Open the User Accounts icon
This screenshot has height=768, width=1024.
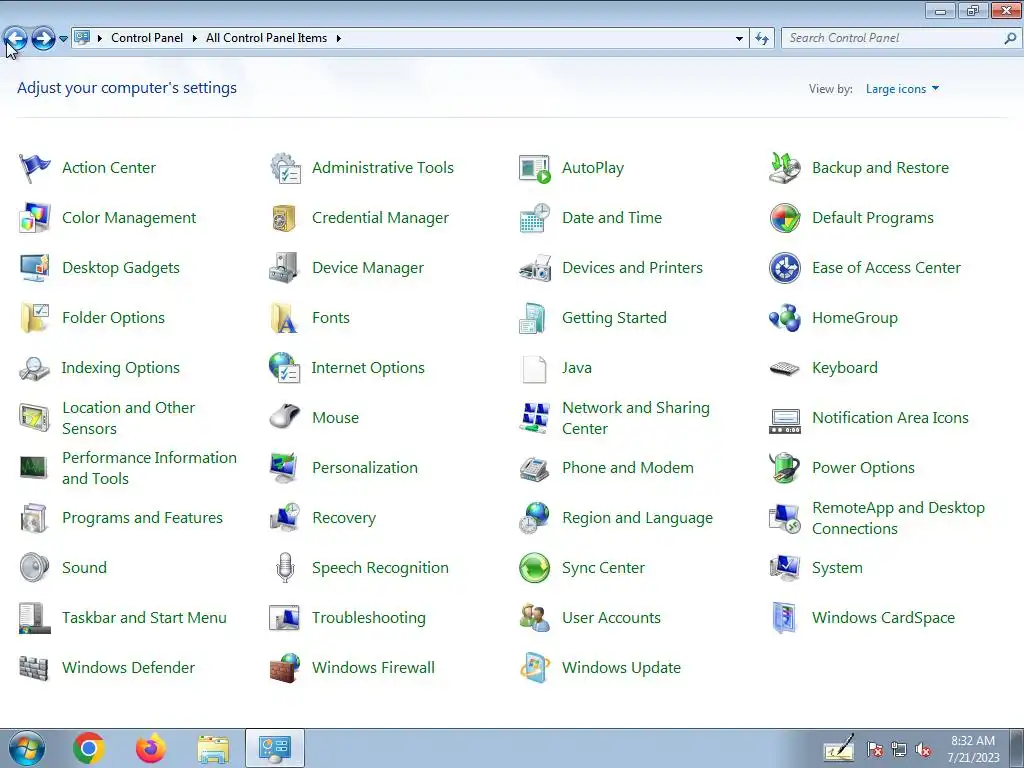(534, 618)
